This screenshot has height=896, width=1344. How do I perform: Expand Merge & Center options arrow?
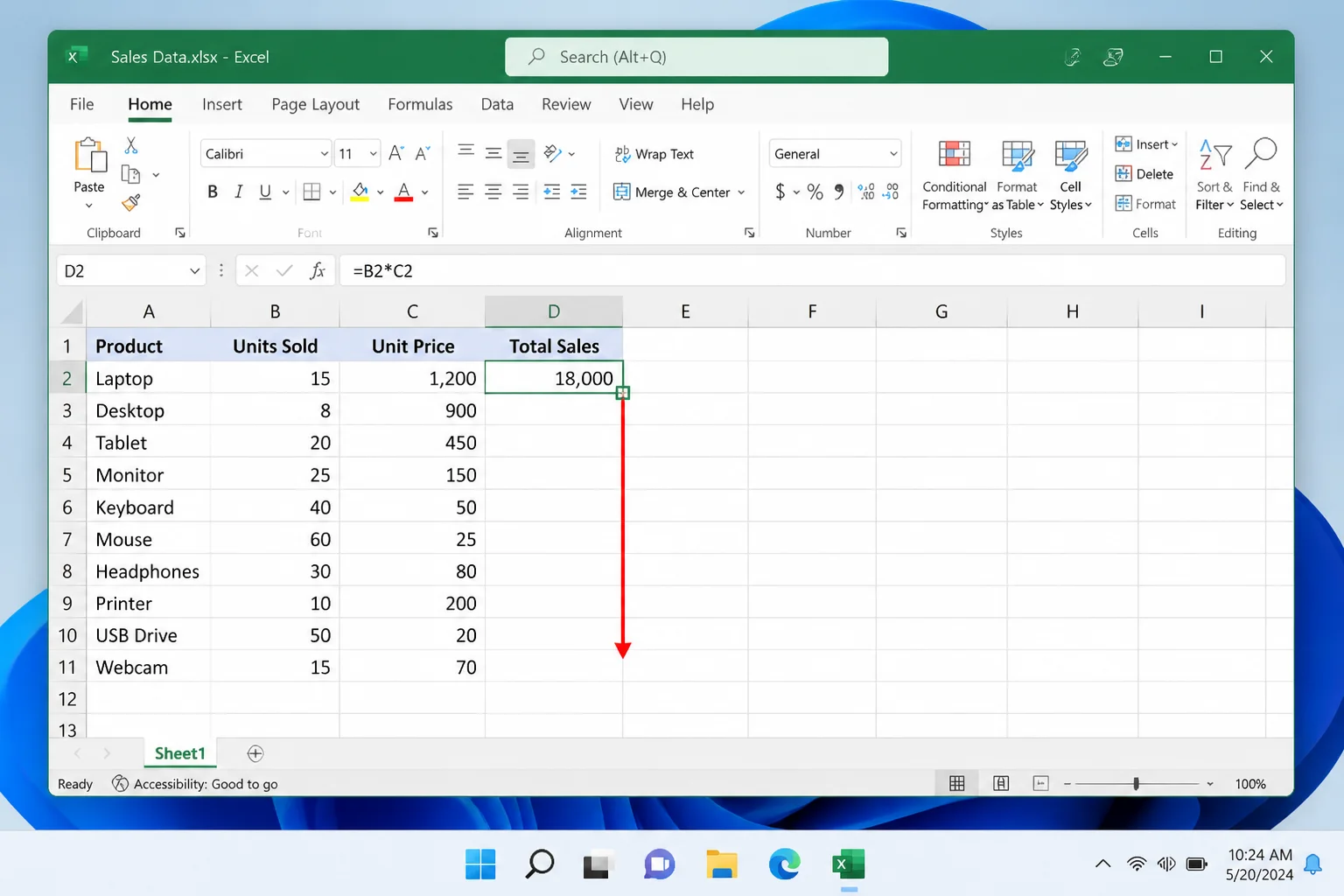pyautogui.click(x=741, y=192)
